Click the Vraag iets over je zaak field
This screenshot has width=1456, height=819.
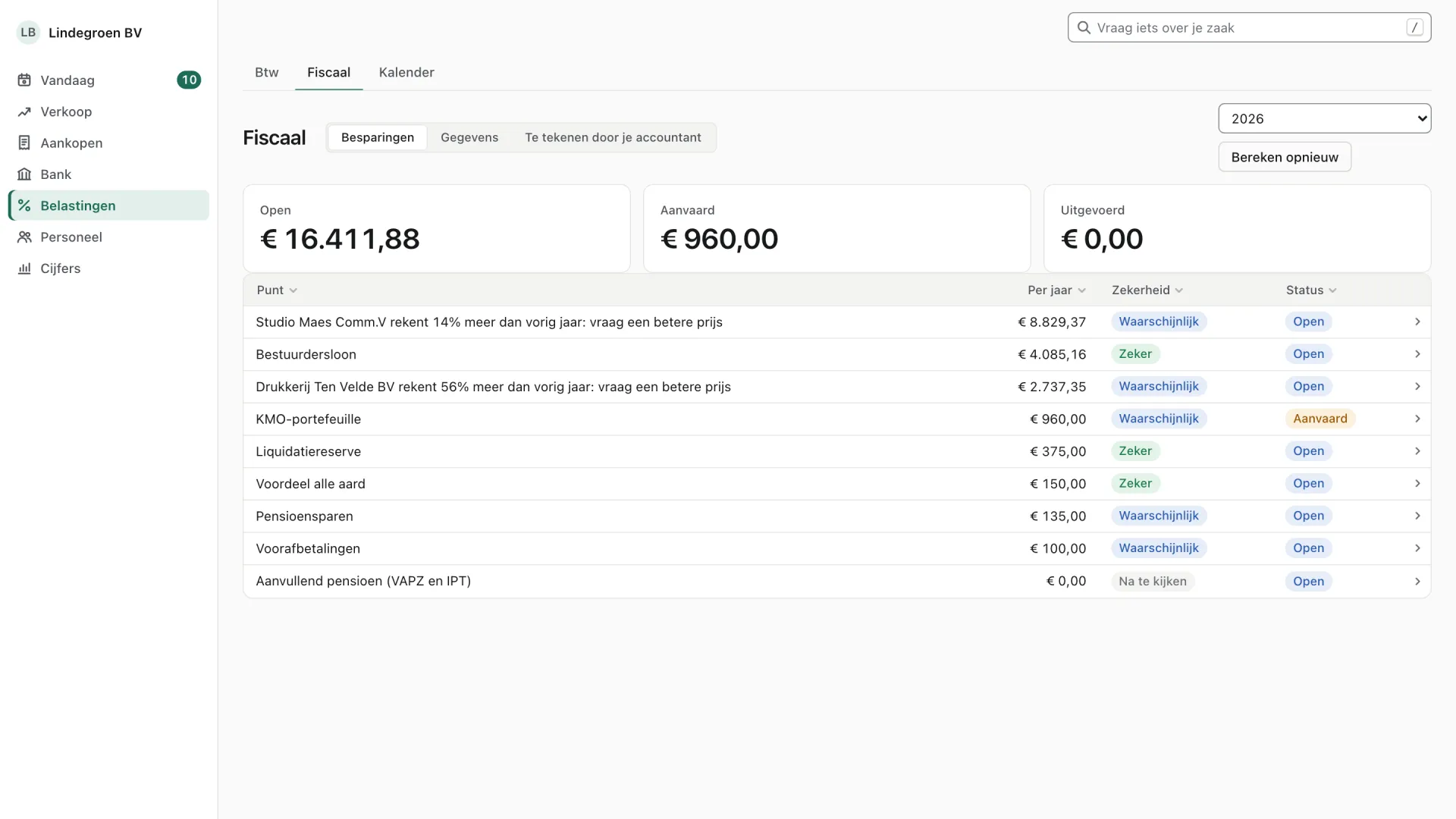[x=1249, y=28]
